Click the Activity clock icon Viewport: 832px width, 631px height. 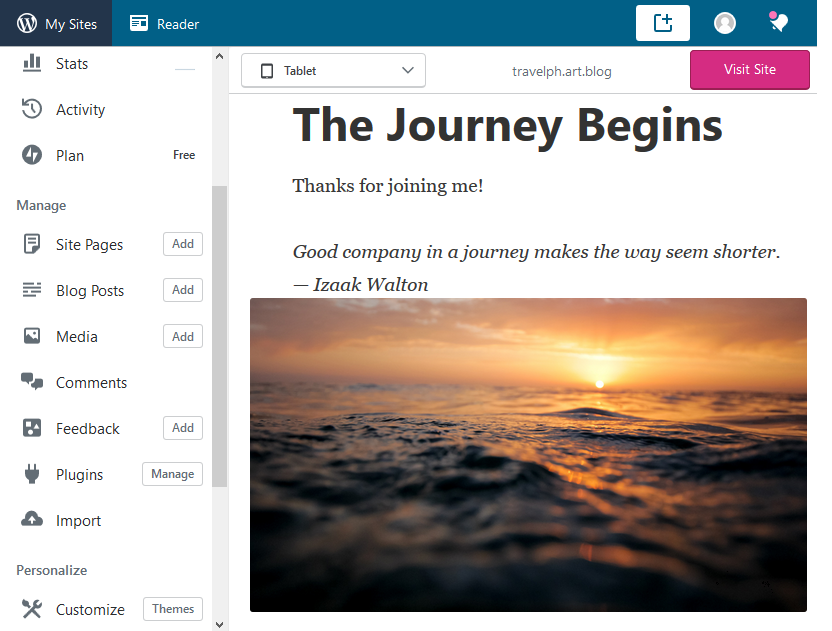point(32,110)
